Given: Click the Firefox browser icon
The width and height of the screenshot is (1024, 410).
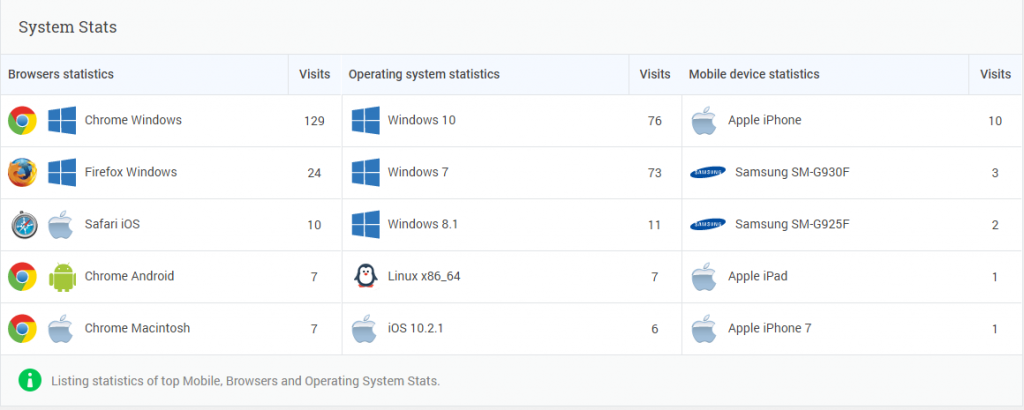Looking at the screenshot, I should (22, 172).
